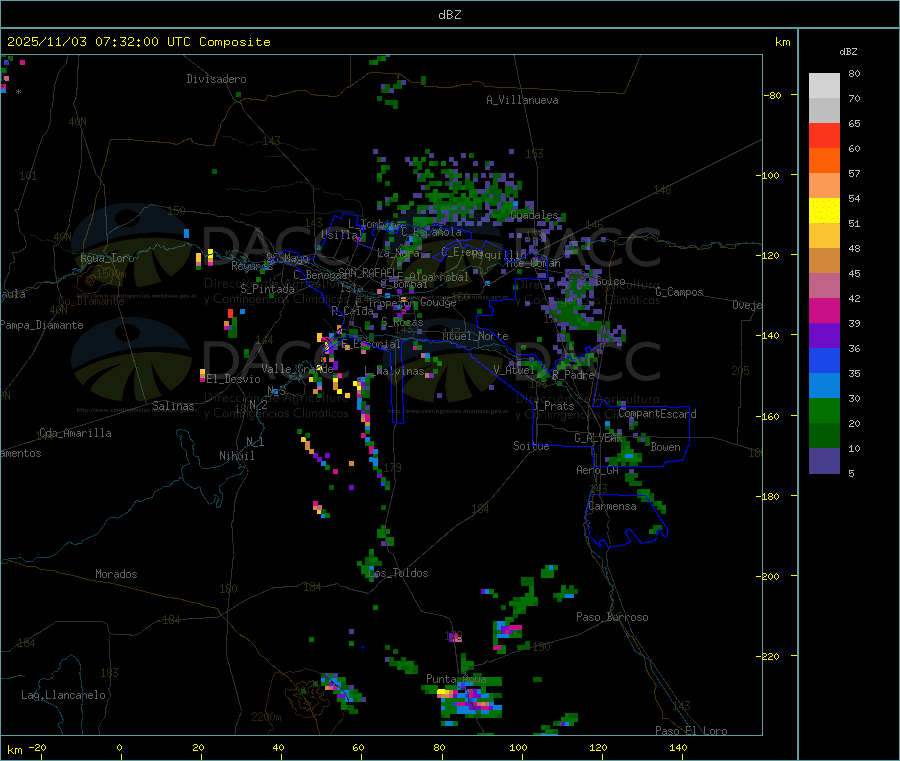Click the orange 57-60 dBZ legend swatch
The image size is (900, 761).
click(x=824, y=161)
